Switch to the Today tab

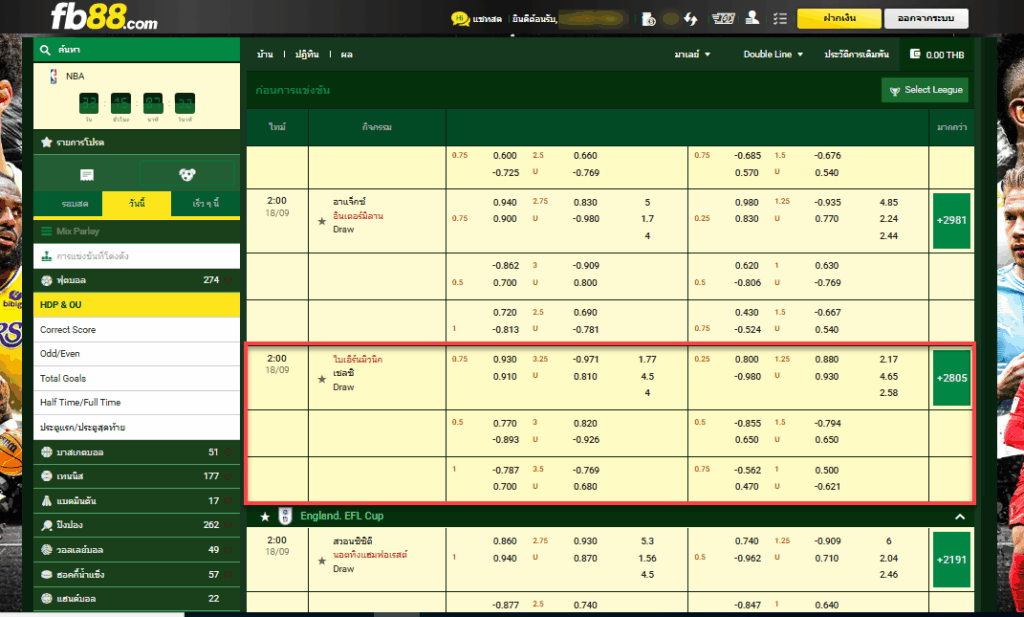pos(137,204)
